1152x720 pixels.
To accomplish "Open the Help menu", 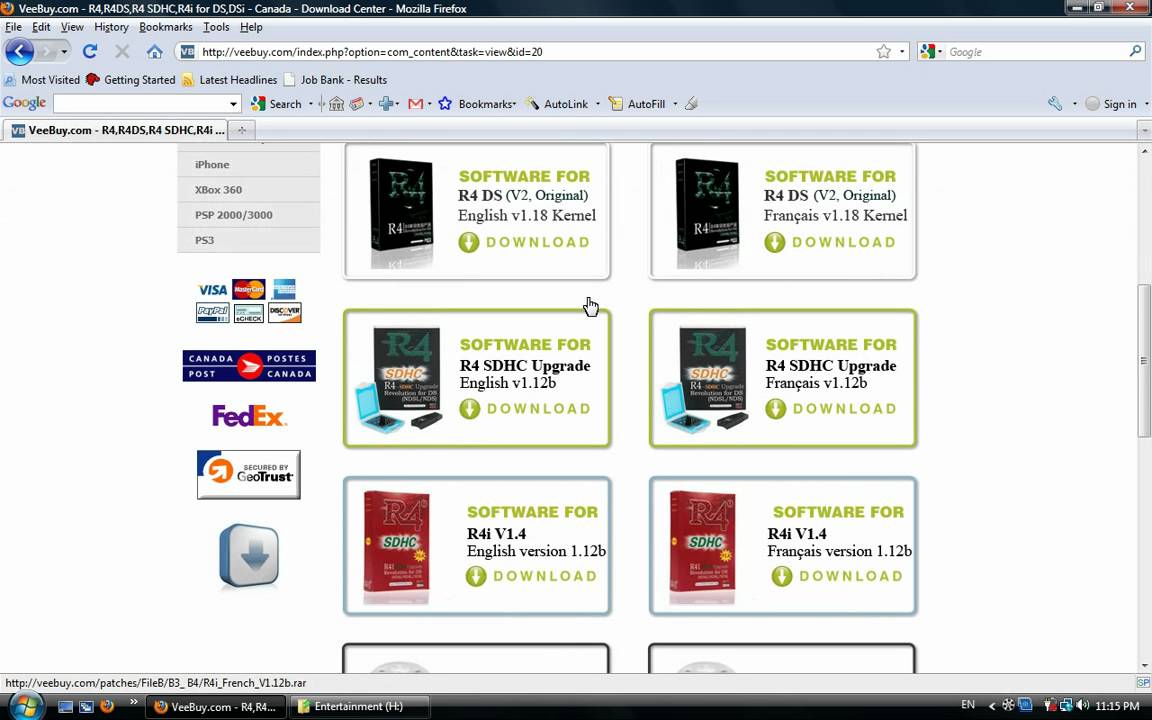I will tap(251, 27).
